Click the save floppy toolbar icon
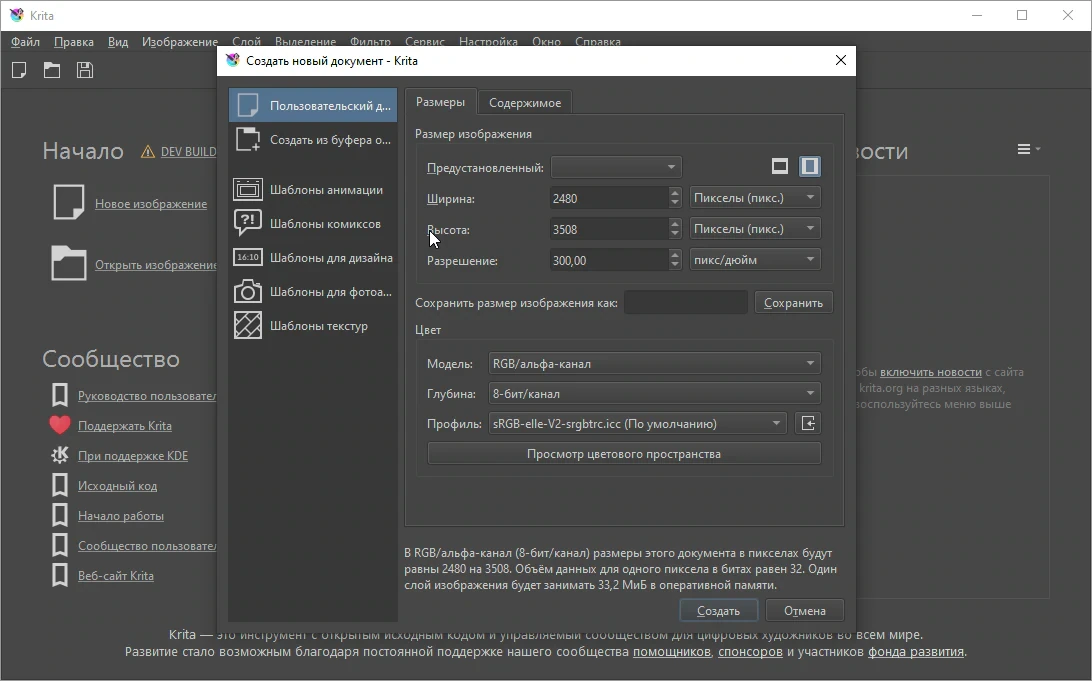1092x681 pixels. click(x=85, y=70)
